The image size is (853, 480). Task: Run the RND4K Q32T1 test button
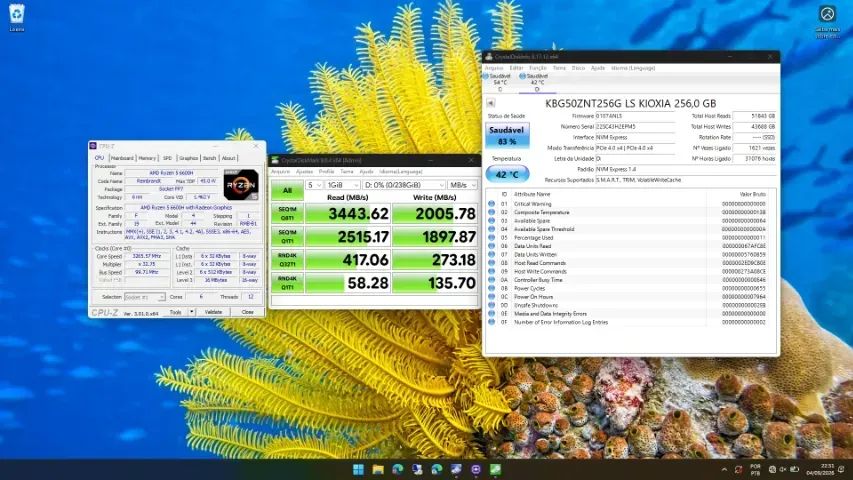287,260
